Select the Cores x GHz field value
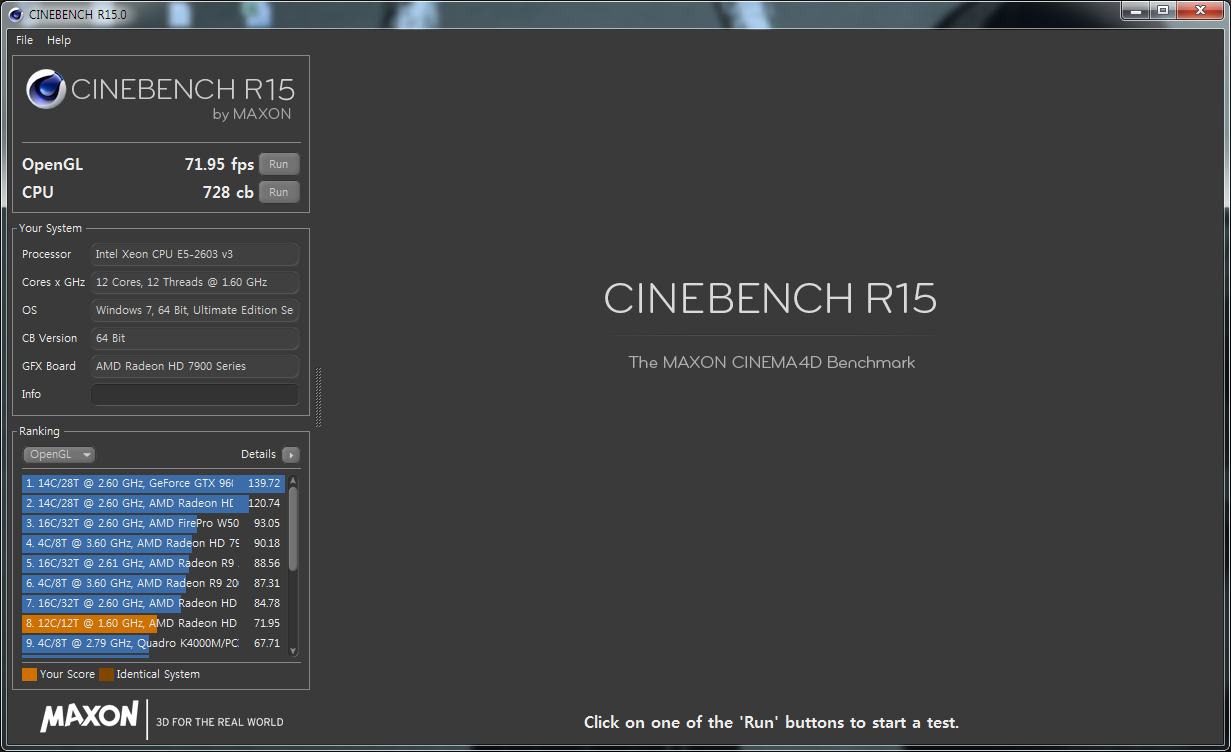 tap(195, 282)
